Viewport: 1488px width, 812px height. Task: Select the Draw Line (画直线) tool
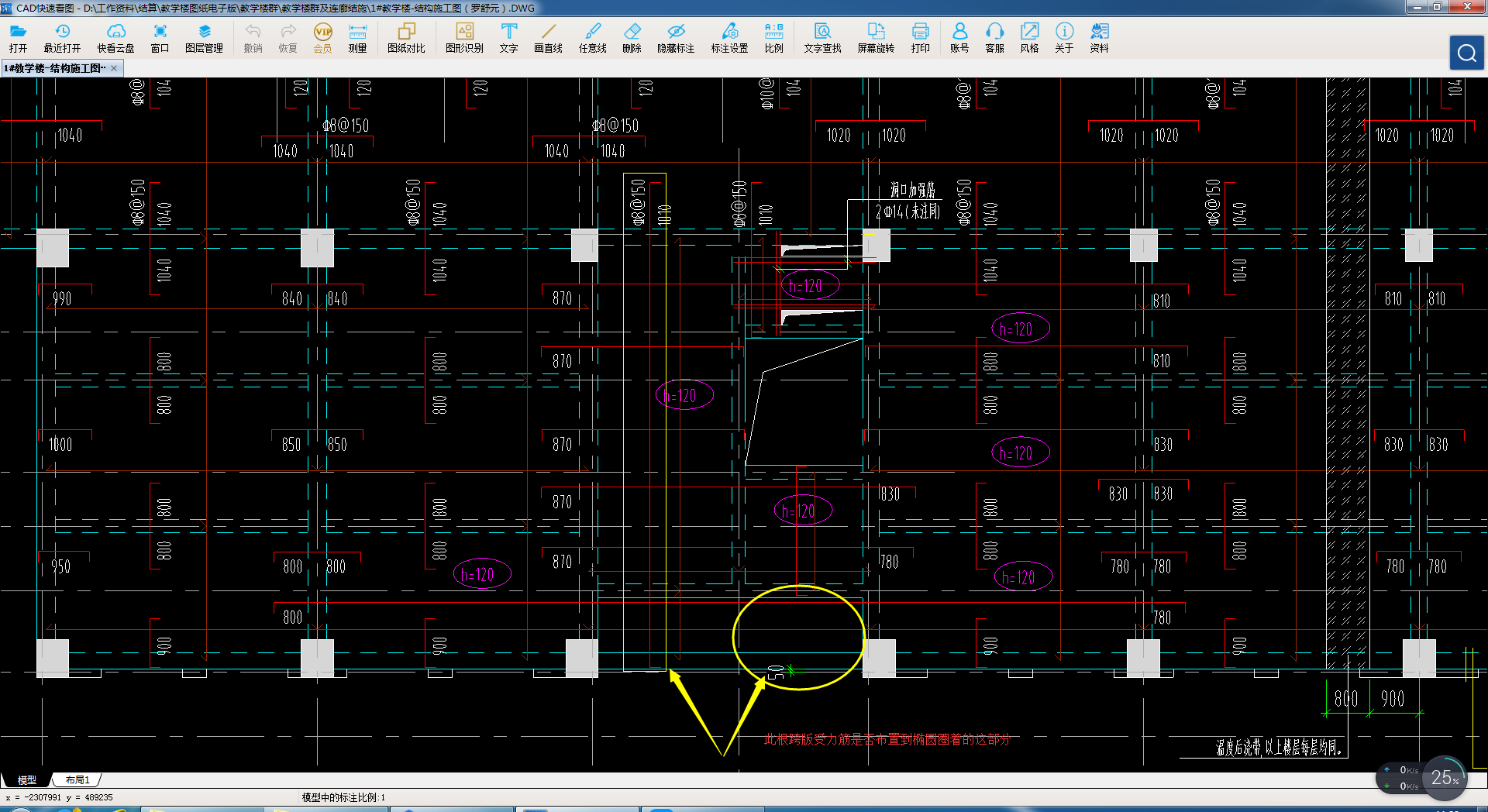(x=548, y=38)
